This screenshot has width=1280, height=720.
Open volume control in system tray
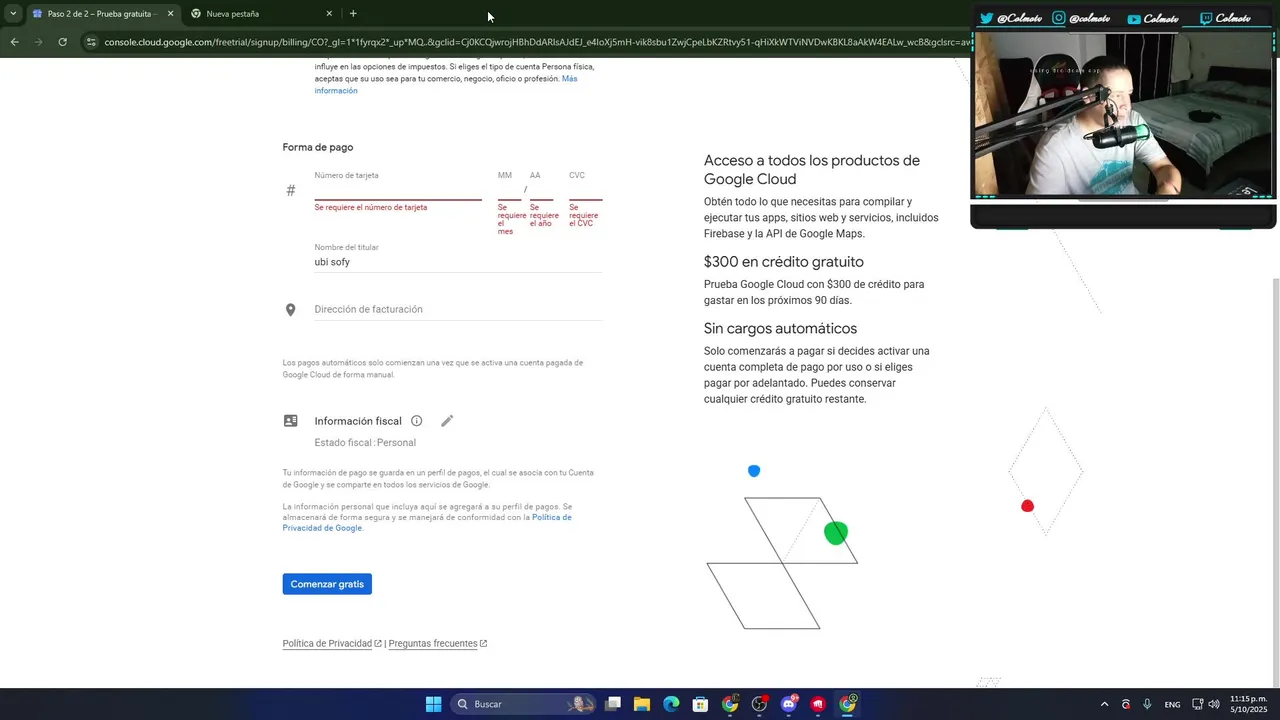[x=1213, y=704]
